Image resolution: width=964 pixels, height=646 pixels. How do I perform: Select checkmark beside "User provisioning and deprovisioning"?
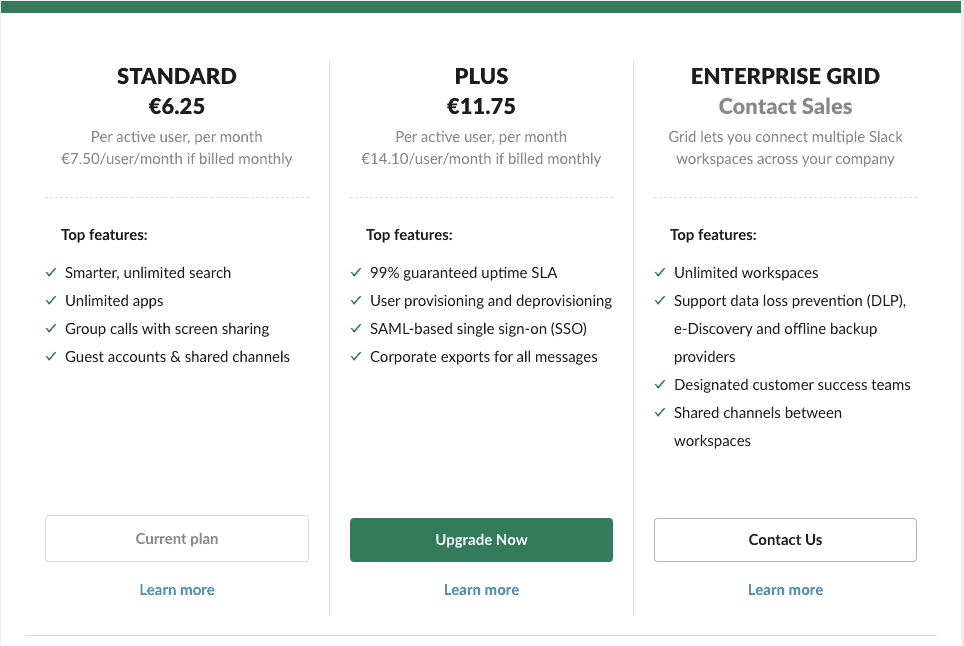pyautogui.click(x=355, y=300)
